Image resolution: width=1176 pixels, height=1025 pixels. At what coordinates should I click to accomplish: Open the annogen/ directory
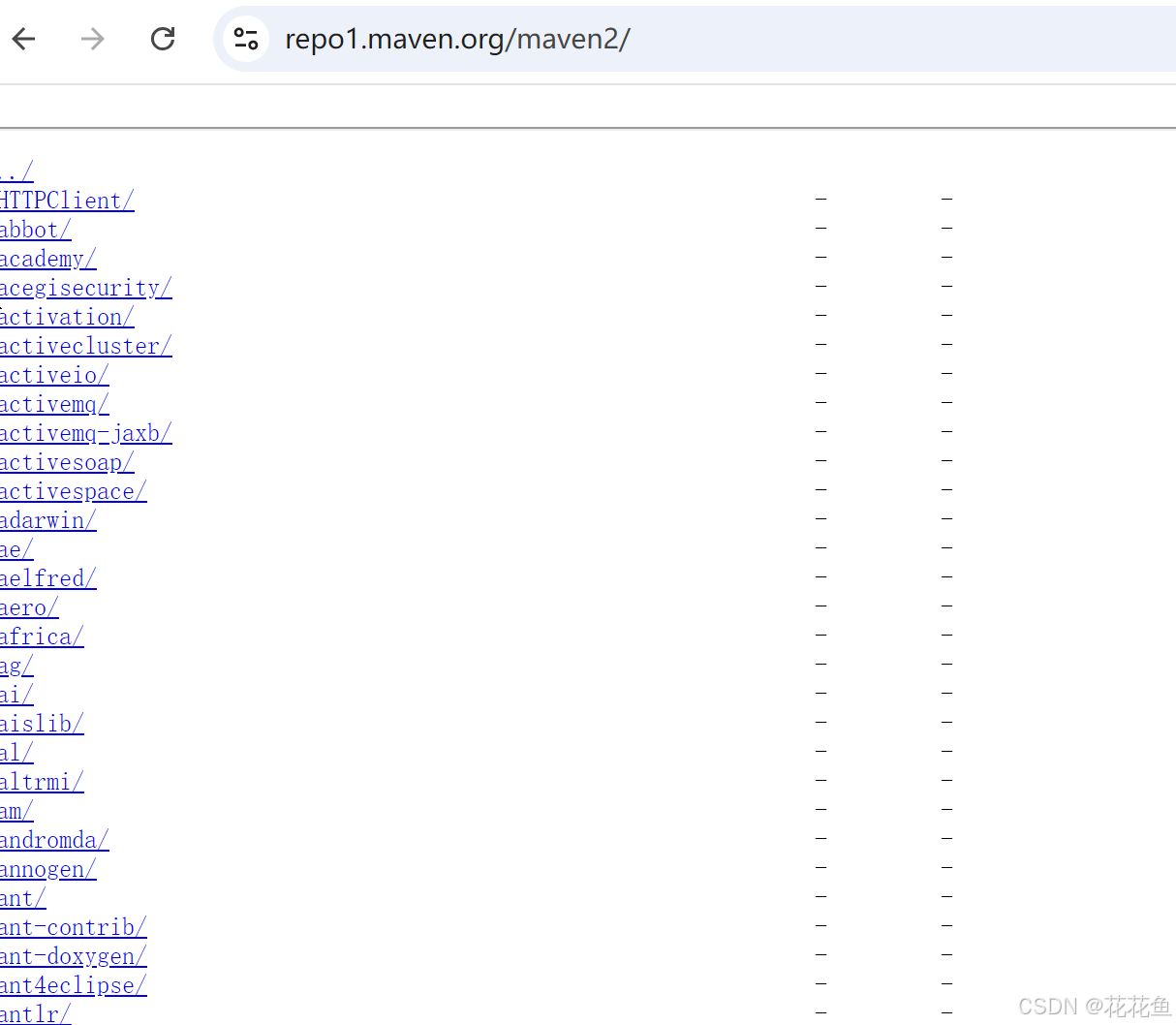(48, 869)
